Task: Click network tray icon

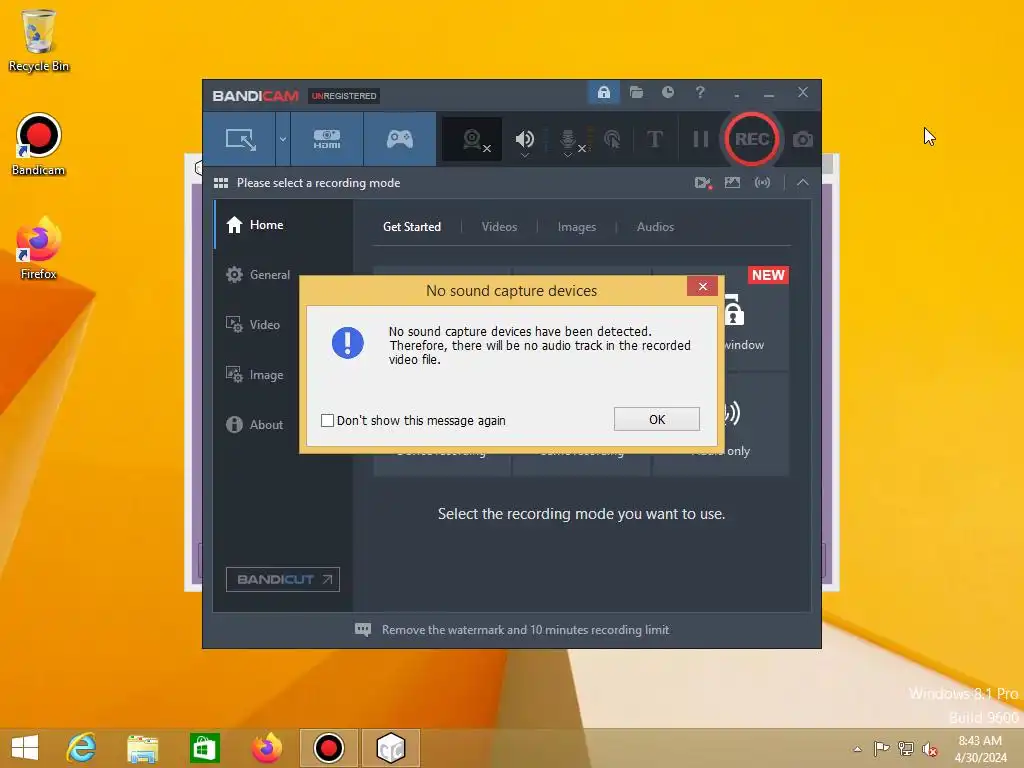Action: tap(905, 748)
